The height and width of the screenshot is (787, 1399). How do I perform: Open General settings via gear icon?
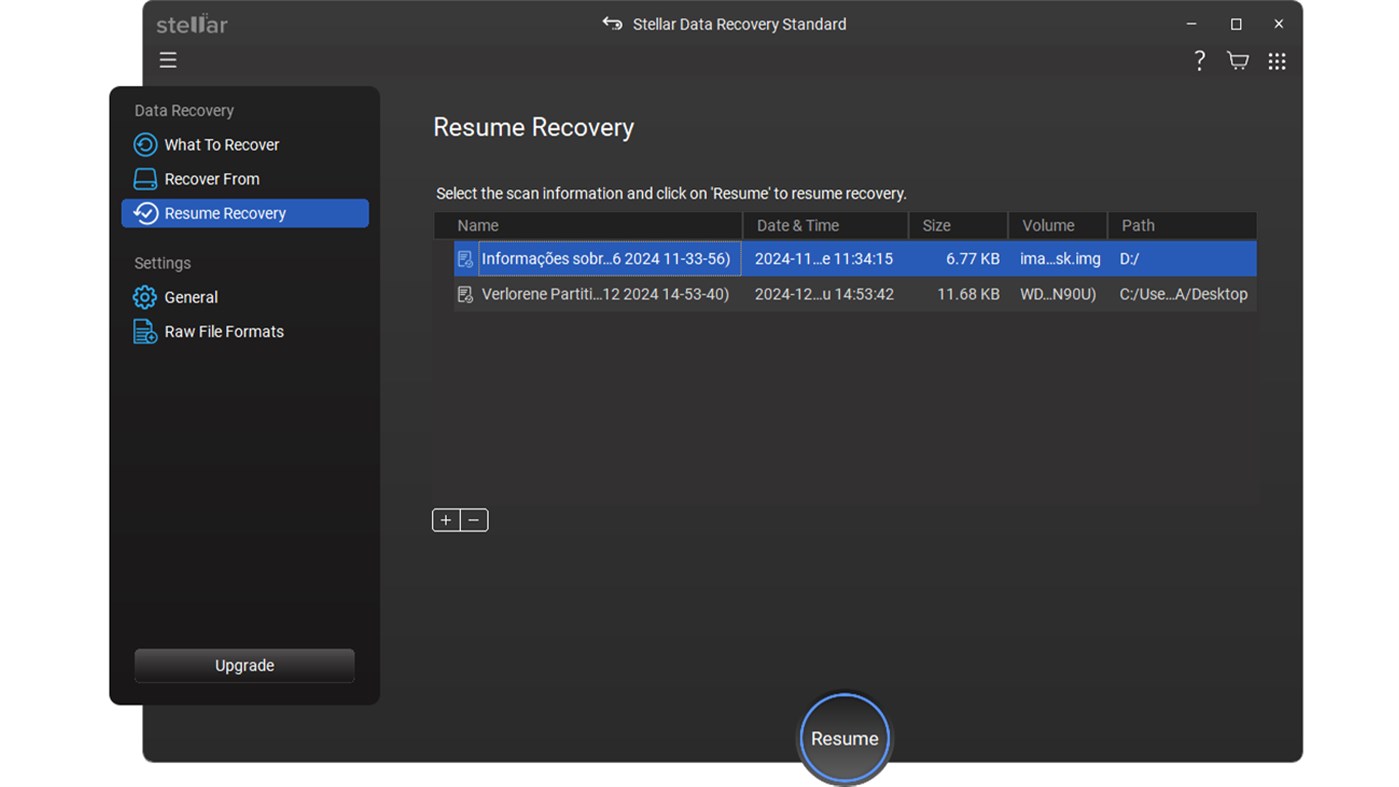[145, 297]
